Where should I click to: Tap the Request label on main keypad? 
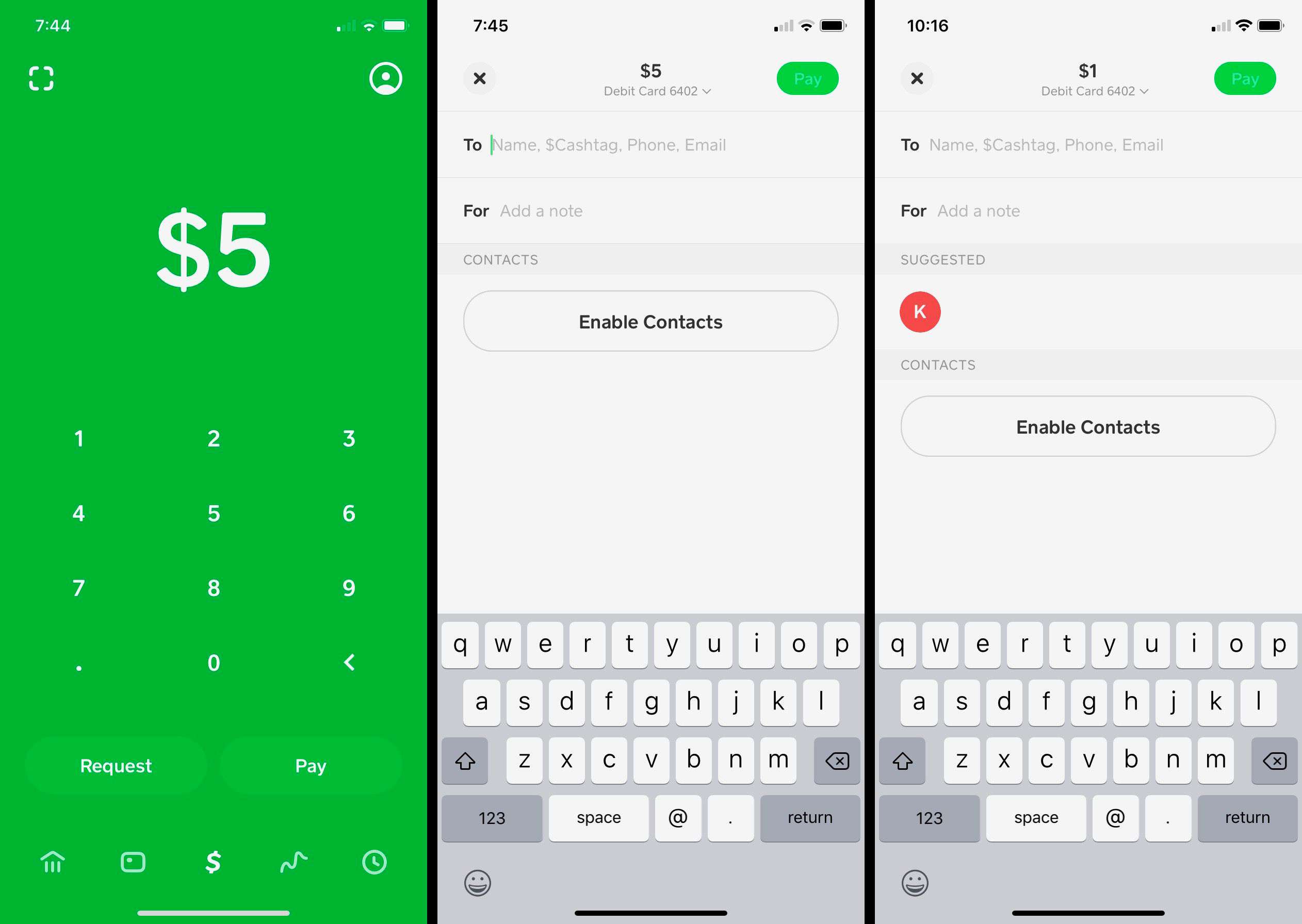coord(116,767)
